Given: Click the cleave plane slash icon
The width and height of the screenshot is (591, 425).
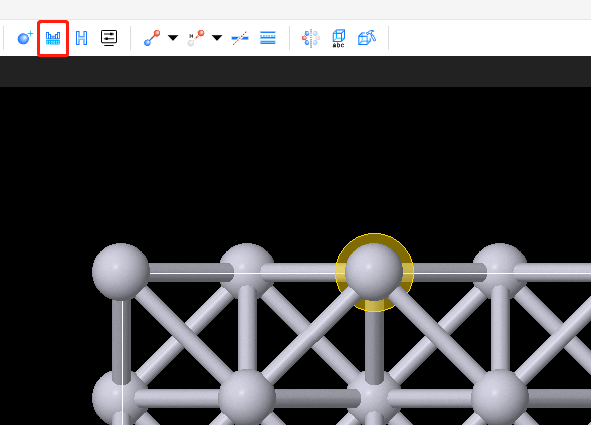Looking at the screenshot, I should [240, 38].
